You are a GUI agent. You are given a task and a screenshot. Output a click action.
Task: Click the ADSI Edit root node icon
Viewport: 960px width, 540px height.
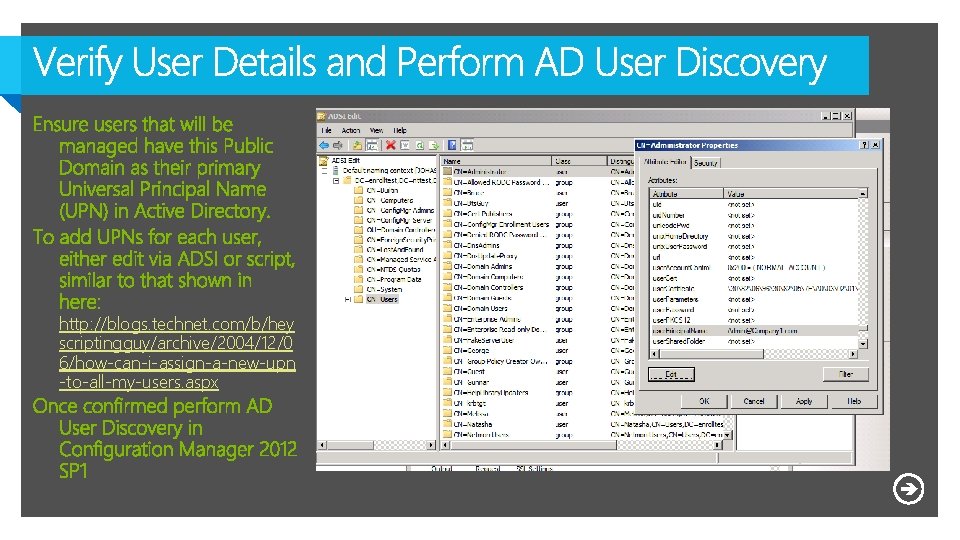(x=324, y=160)
